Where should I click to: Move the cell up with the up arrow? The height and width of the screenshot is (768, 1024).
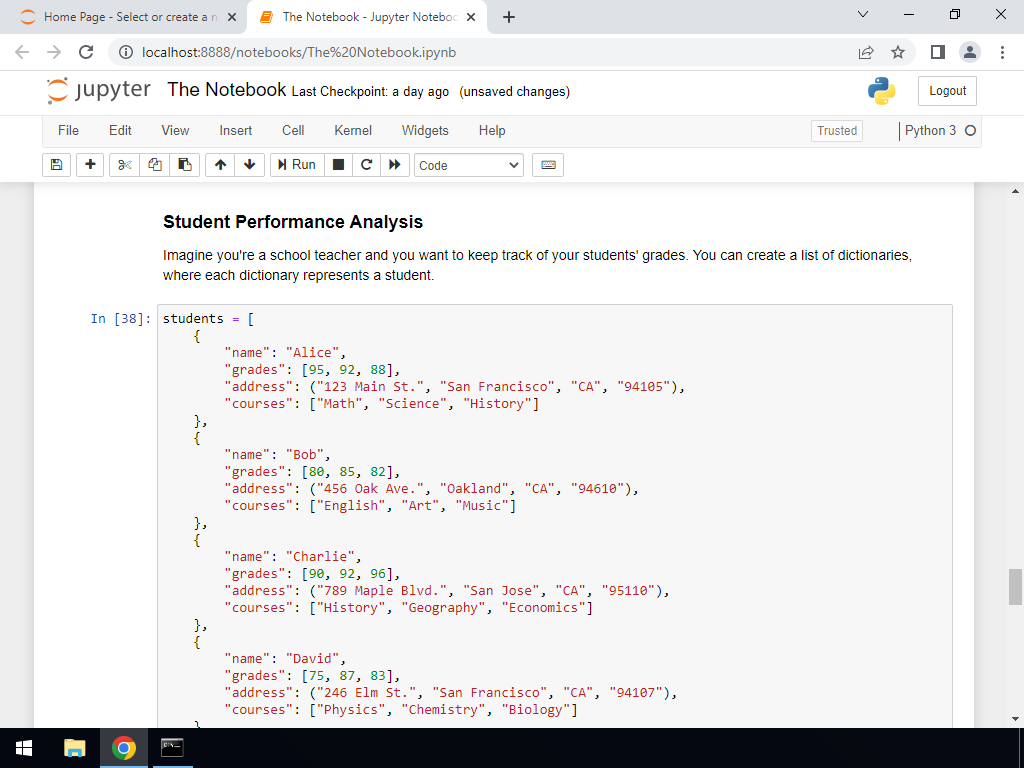tap(219, 164)
